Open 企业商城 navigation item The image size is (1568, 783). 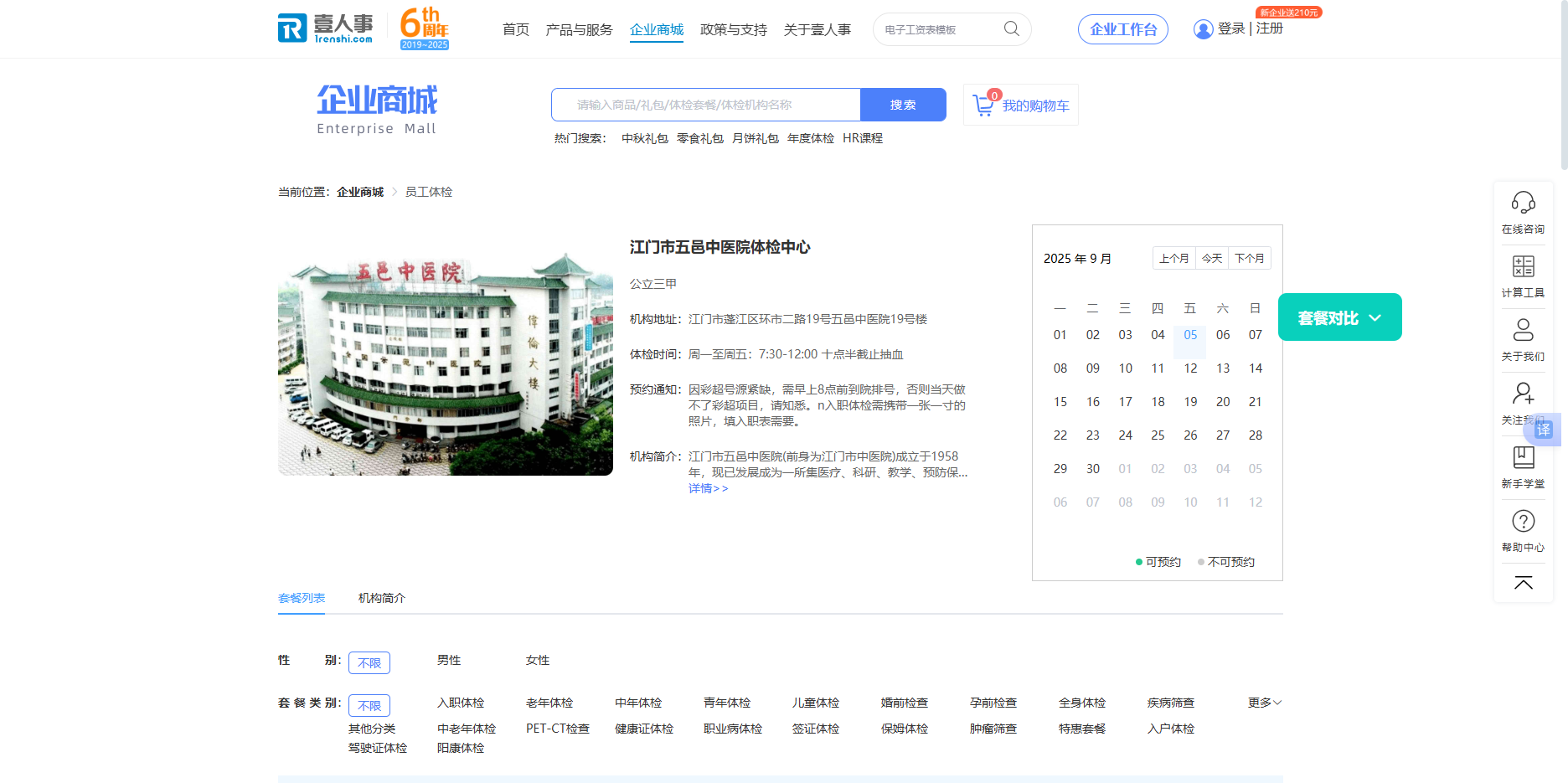657,29
